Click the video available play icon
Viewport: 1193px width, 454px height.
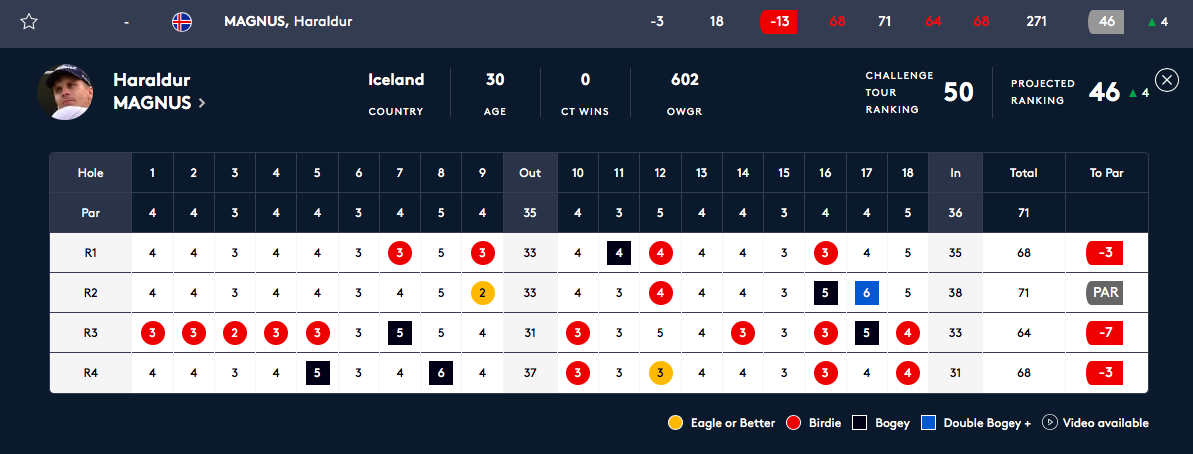pyautogui.click(x=1050, y=423)
